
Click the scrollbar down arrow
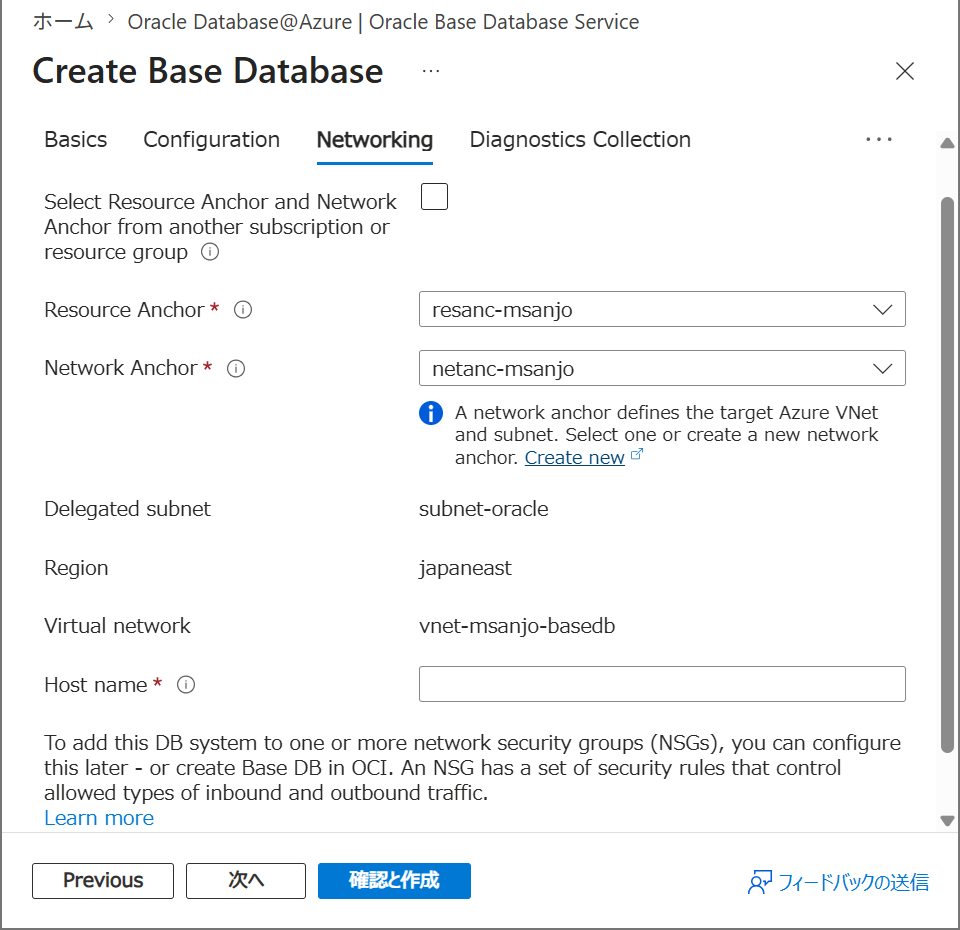click(x=947, y=820)
